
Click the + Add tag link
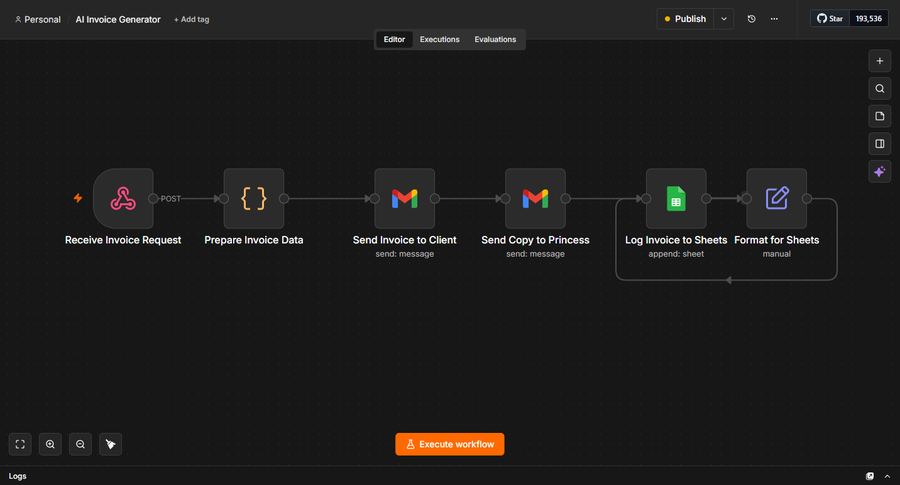(192, 19)
